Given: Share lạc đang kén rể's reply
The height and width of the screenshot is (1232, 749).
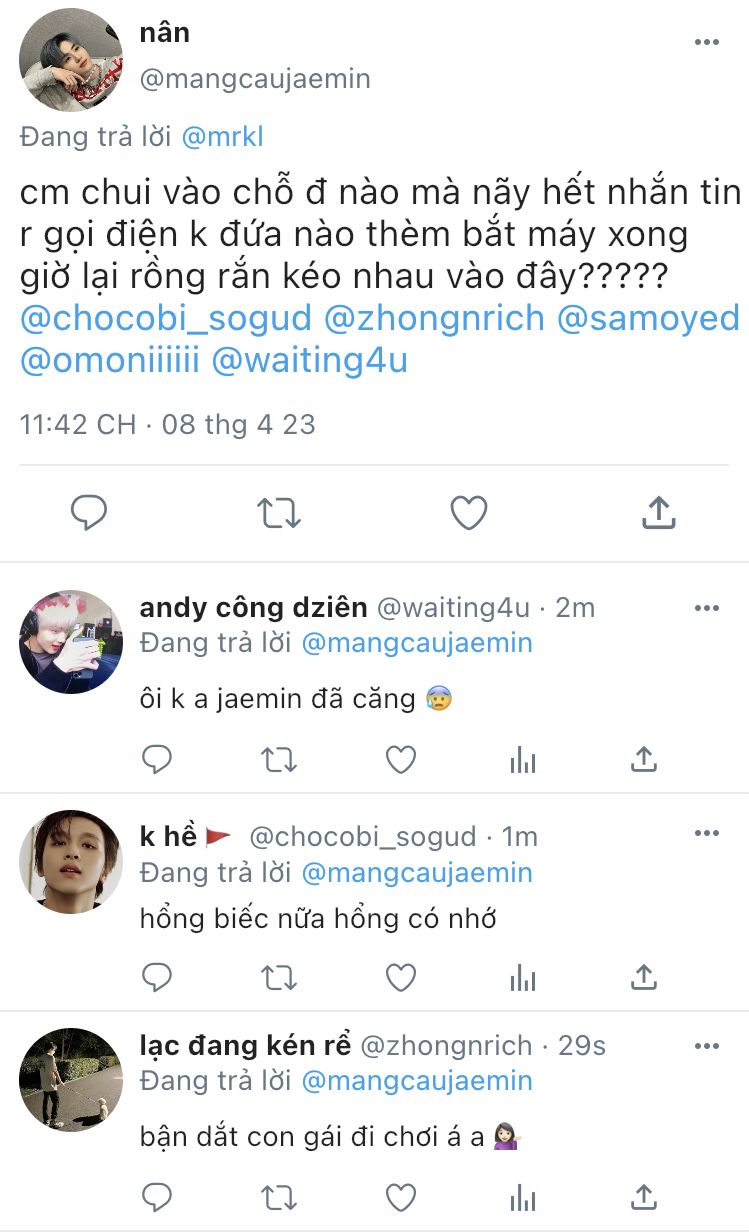Looking at the screenshot, I should pyautogui.click(x=645, y=1195).
